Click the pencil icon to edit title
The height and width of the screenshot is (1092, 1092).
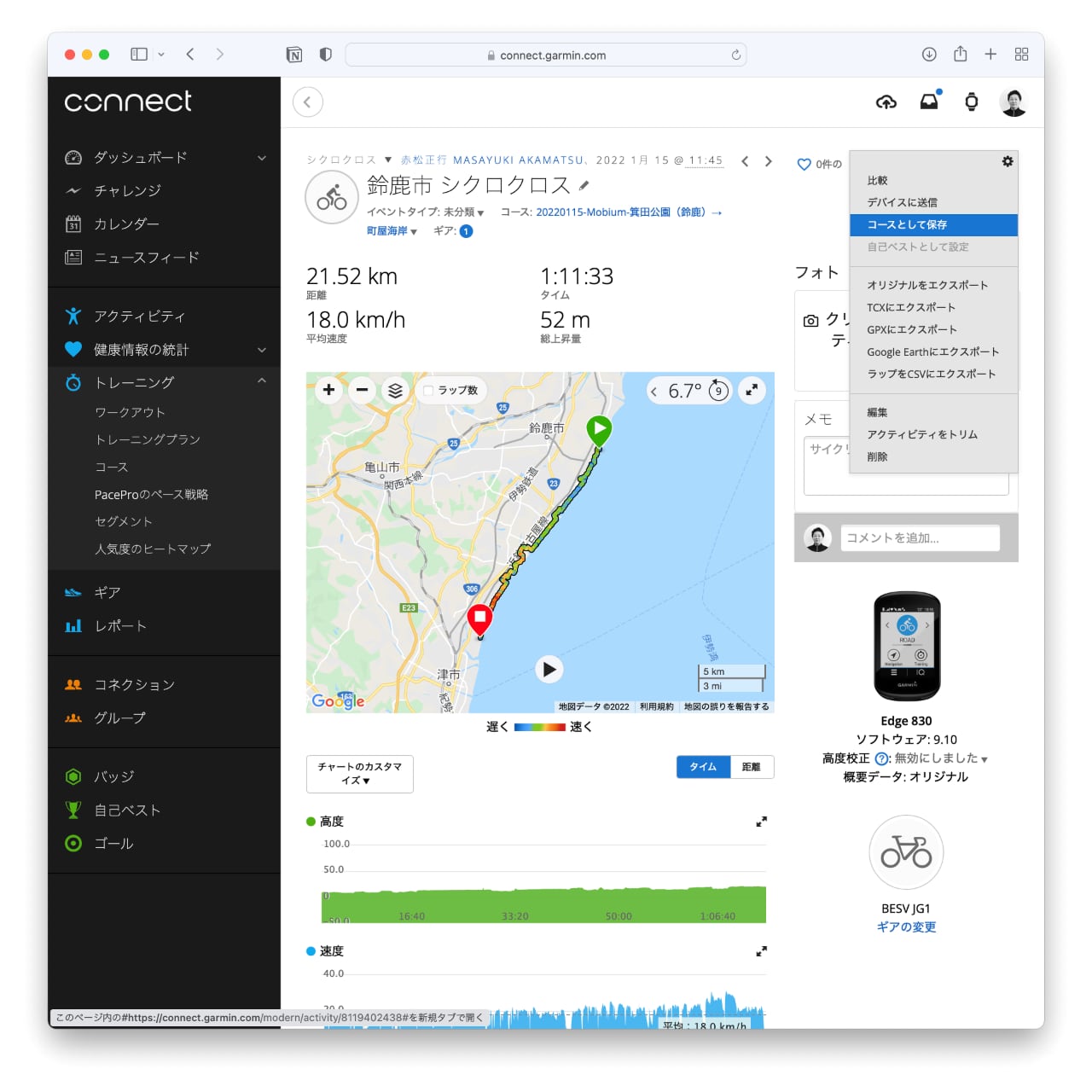click(x=584, y=186)
